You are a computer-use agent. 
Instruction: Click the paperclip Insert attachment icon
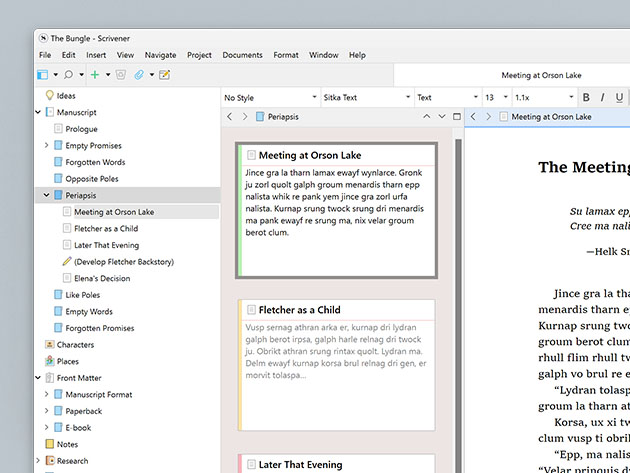pos(139,75)
